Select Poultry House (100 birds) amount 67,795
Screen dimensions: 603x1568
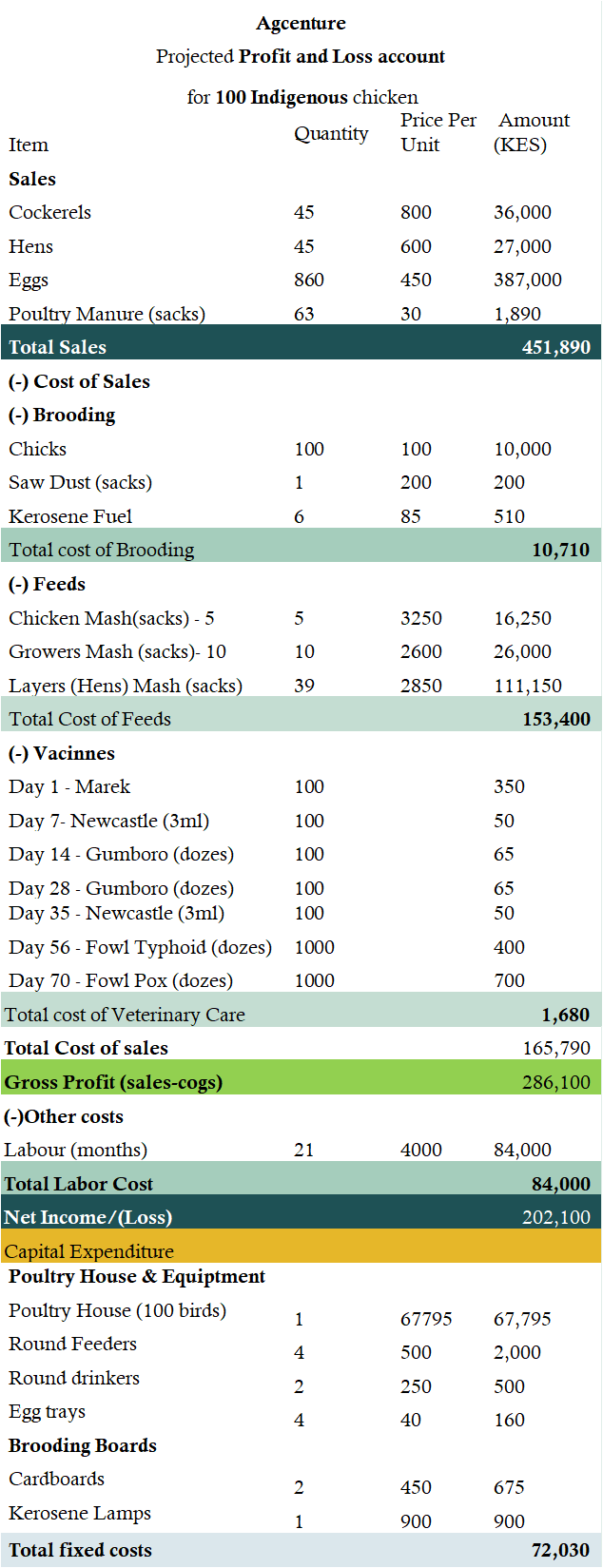tap(522, 1319)
